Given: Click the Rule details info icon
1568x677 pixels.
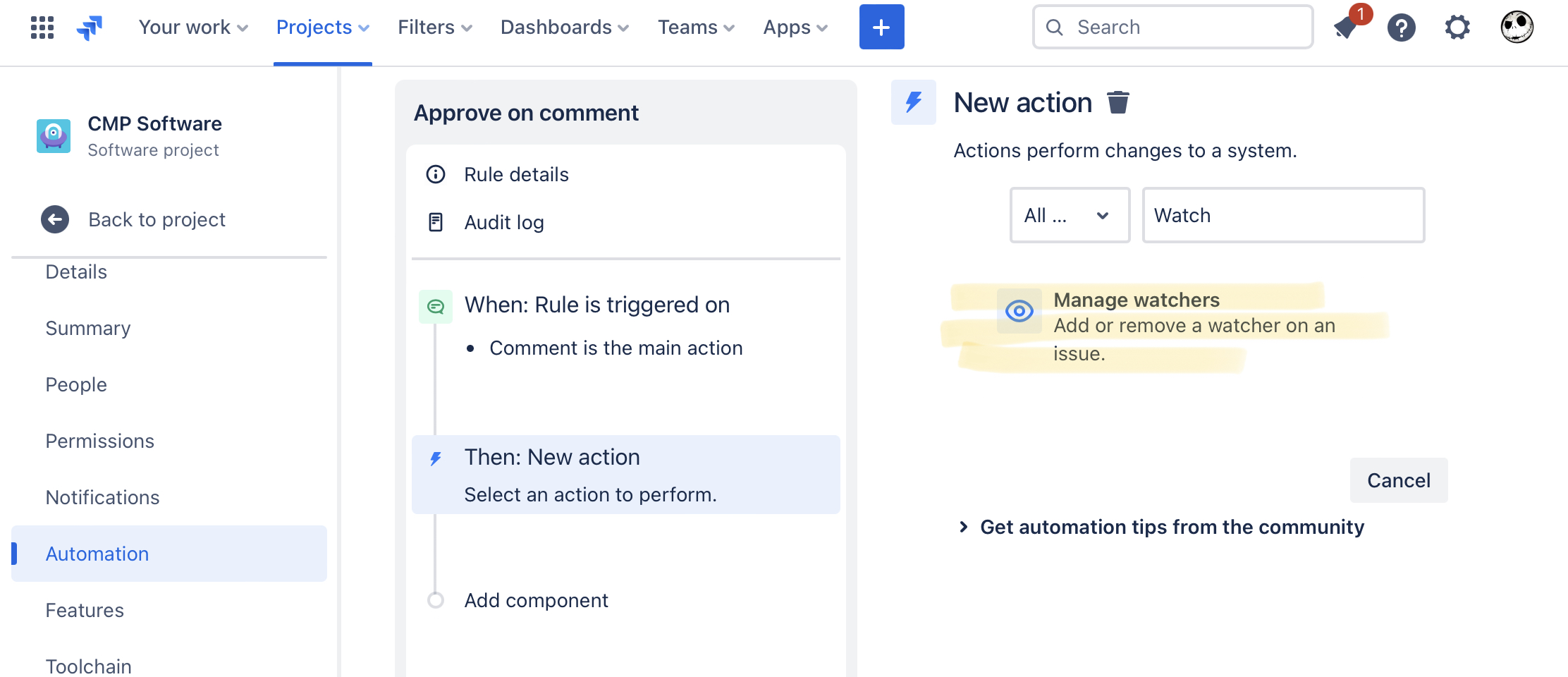Looking at the screenshot, I should 435,174.
